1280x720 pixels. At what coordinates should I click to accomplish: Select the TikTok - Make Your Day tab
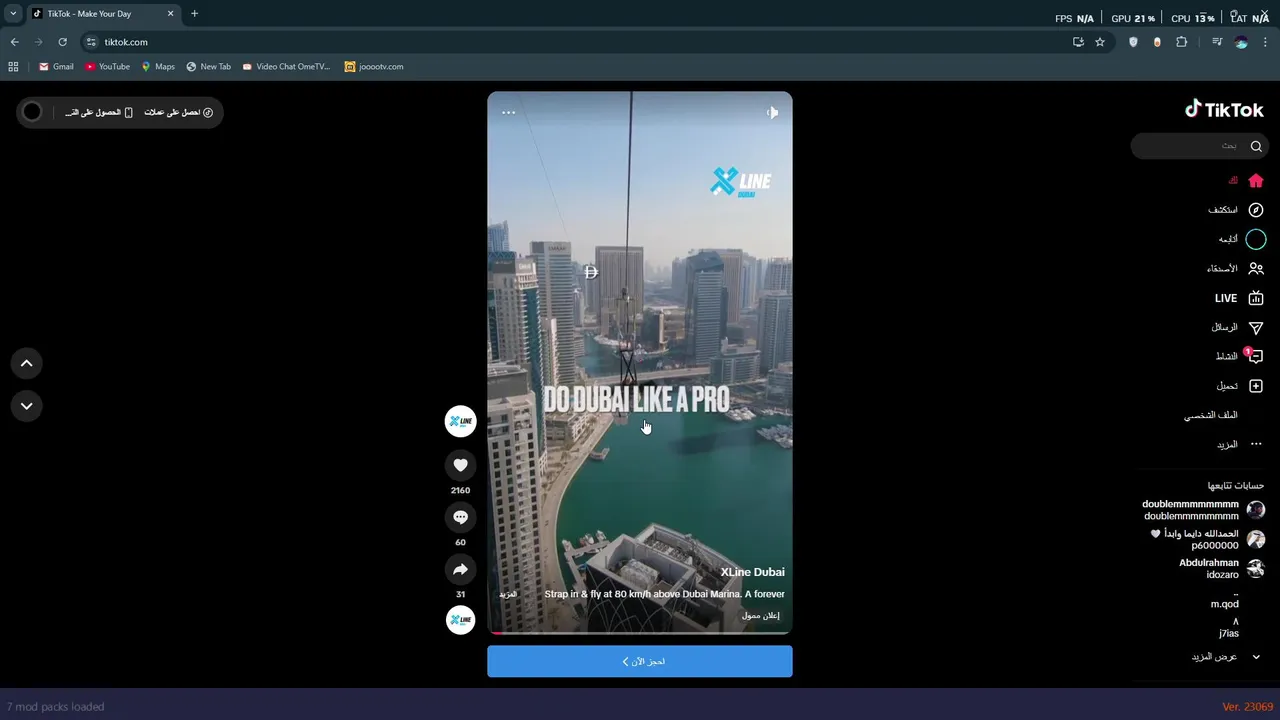pyautogui.click(x=103, y=14)
